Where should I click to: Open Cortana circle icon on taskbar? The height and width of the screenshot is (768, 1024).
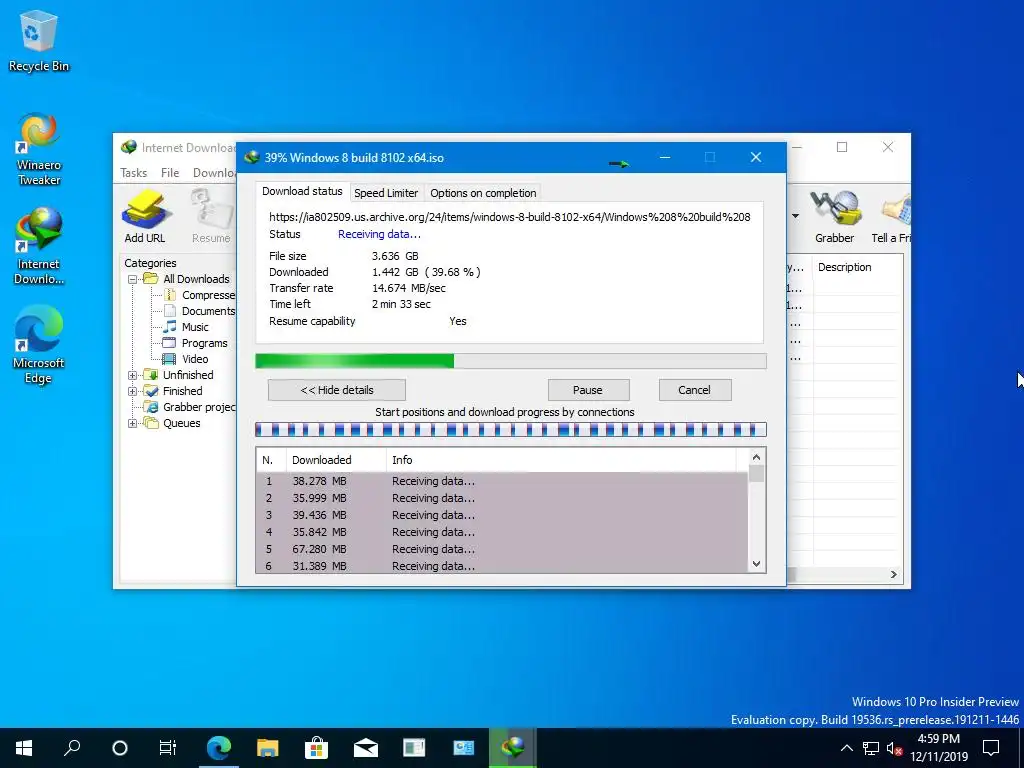click(x=120, y=747)
